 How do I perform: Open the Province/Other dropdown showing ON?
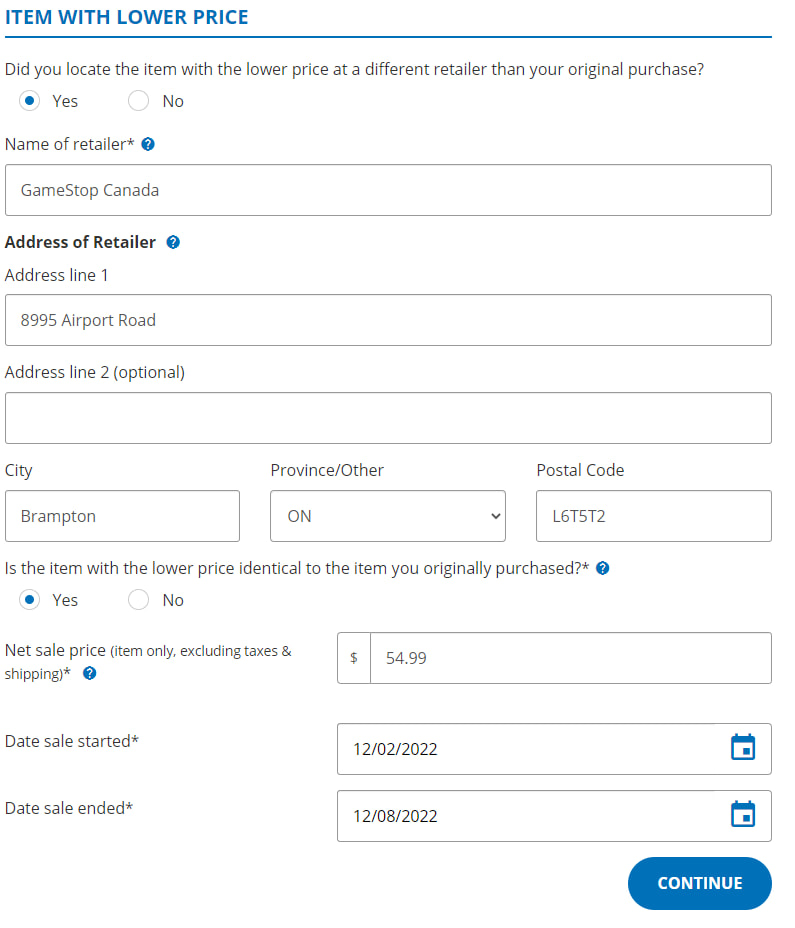click(x=388, y=516)
